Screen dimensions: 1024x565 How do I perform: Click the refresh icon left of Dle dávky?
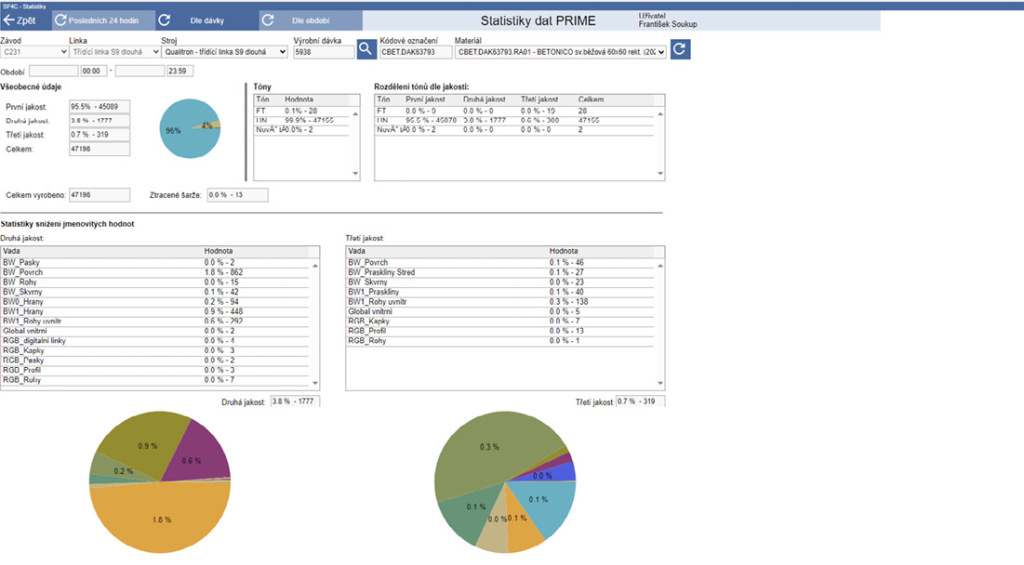point(165,20)
